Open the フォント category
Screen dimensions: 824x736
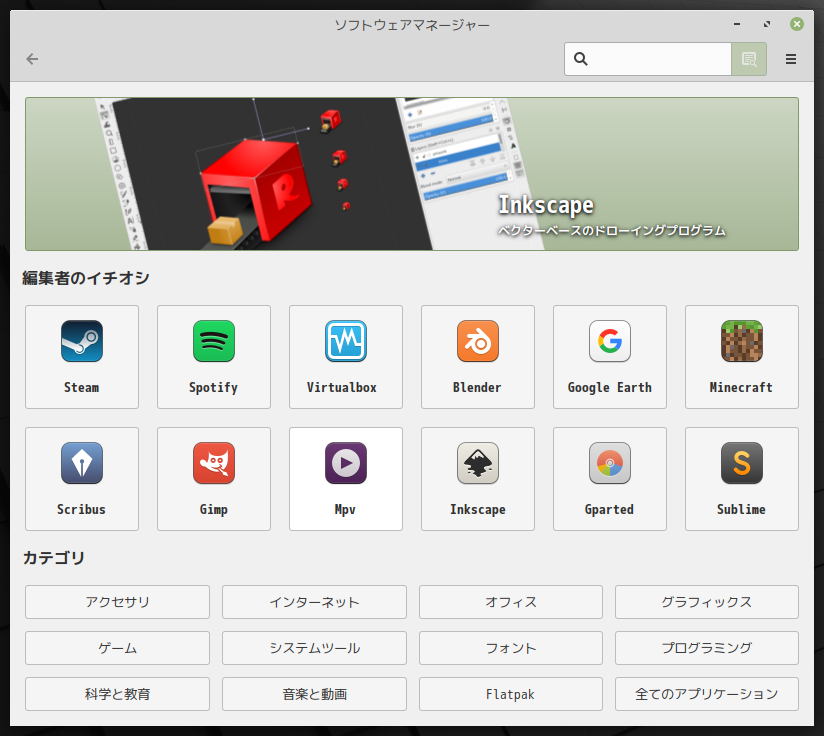511,648
